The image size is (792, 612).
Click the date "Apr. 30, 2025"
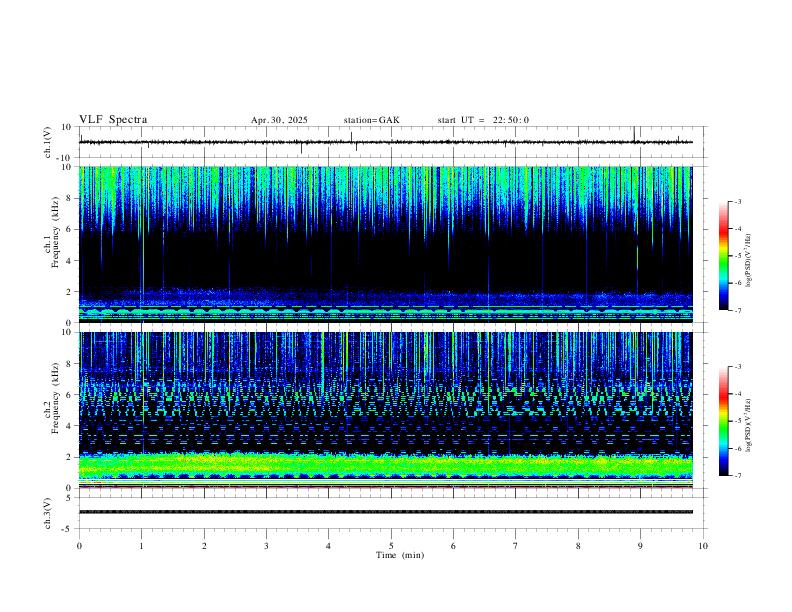pyautogui.click(x=279, y=120)
